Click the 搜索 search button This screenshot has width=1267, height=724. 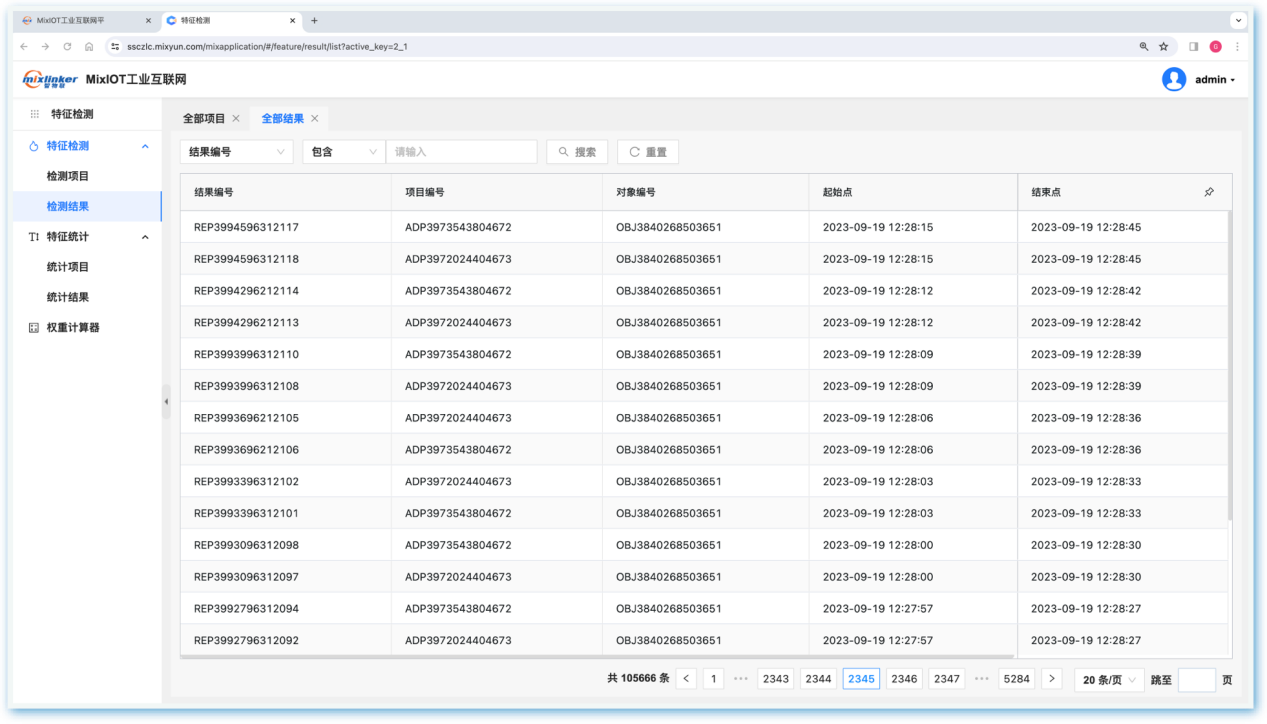[577, 152]
